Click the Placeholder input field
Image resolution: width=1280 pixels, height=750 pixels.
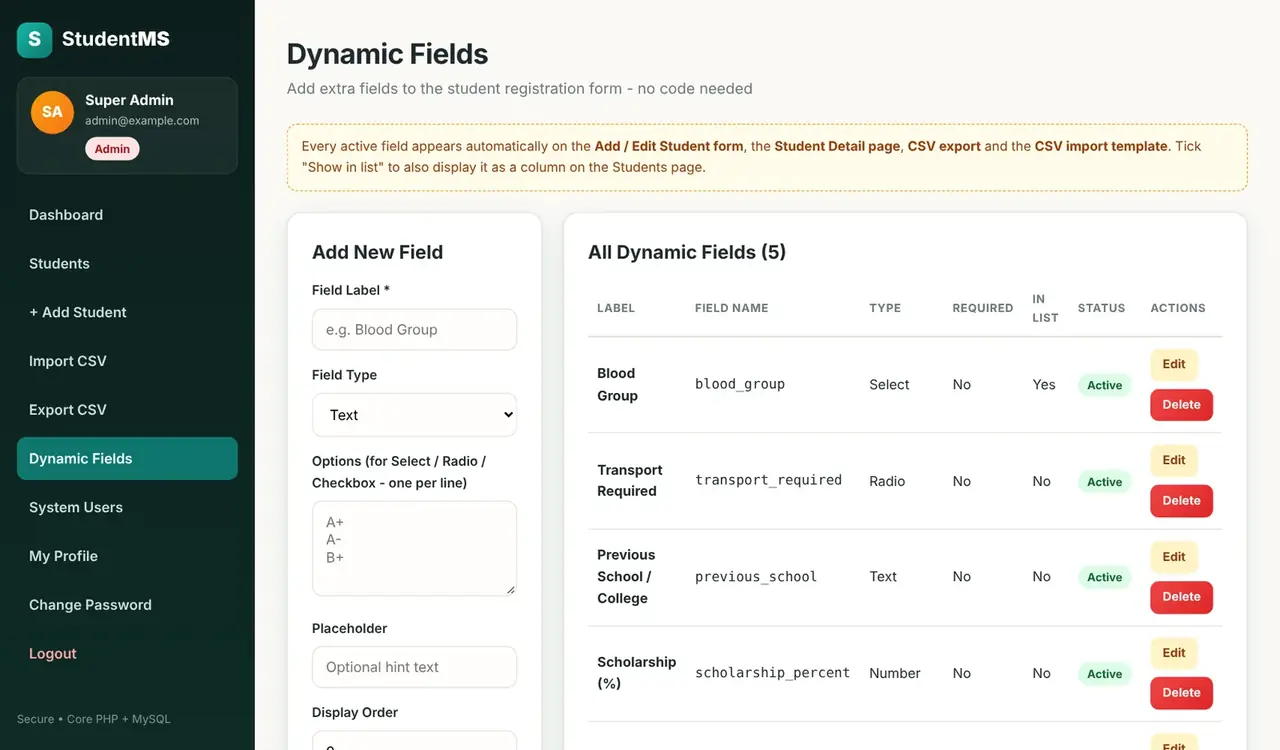coord(414,667)
